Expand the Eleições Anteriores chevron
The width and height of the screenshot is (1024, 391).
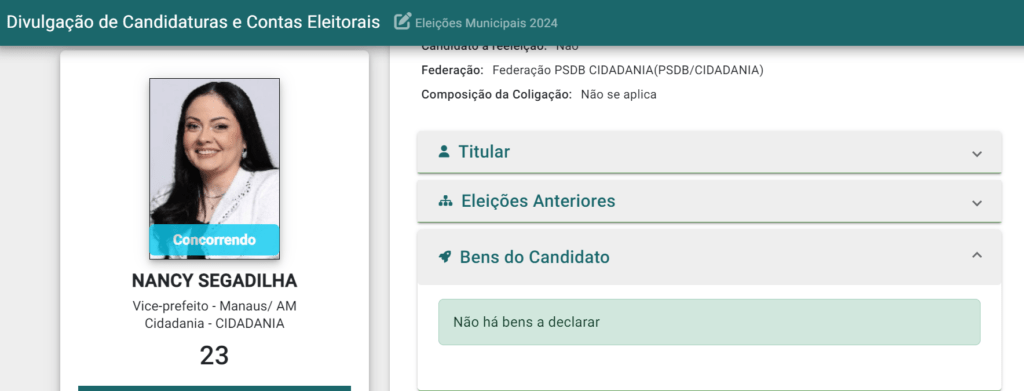(976, 203)
